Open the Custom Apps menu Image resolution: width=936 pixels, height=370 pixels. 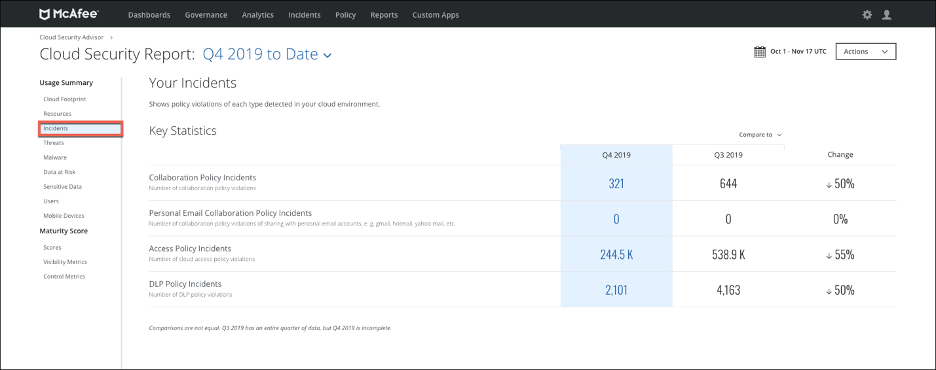pyautogui.click(x=435, y=15)
